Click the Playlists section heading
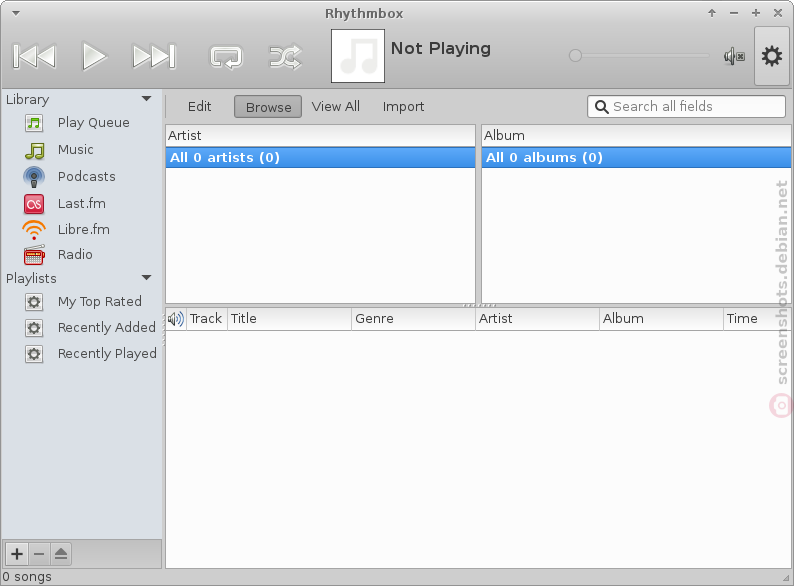Viewport: 794px width, 586px height. 31,278
